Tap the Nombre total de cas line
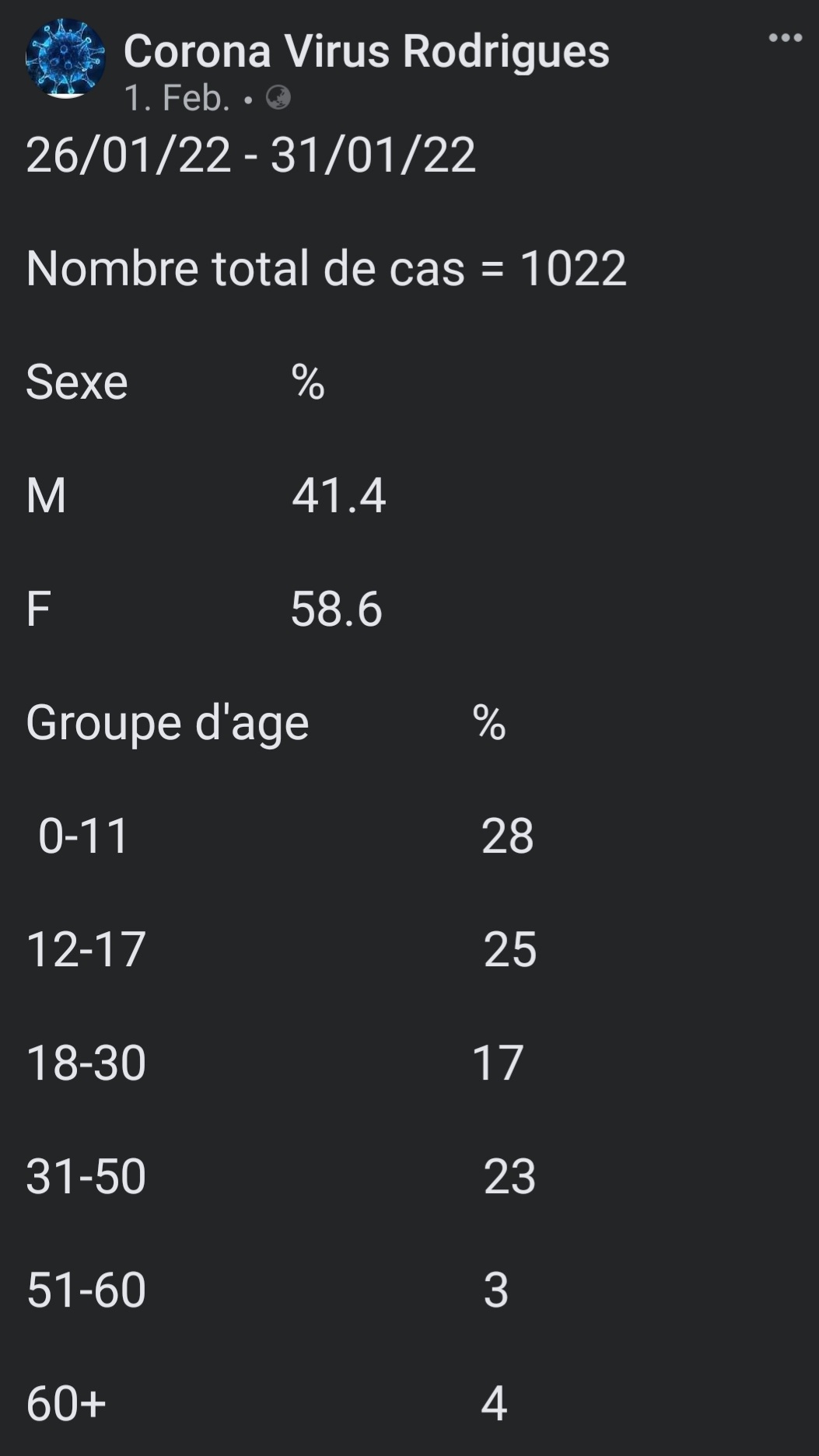This screenshot has height=1456, width=819. coord(326,268)
